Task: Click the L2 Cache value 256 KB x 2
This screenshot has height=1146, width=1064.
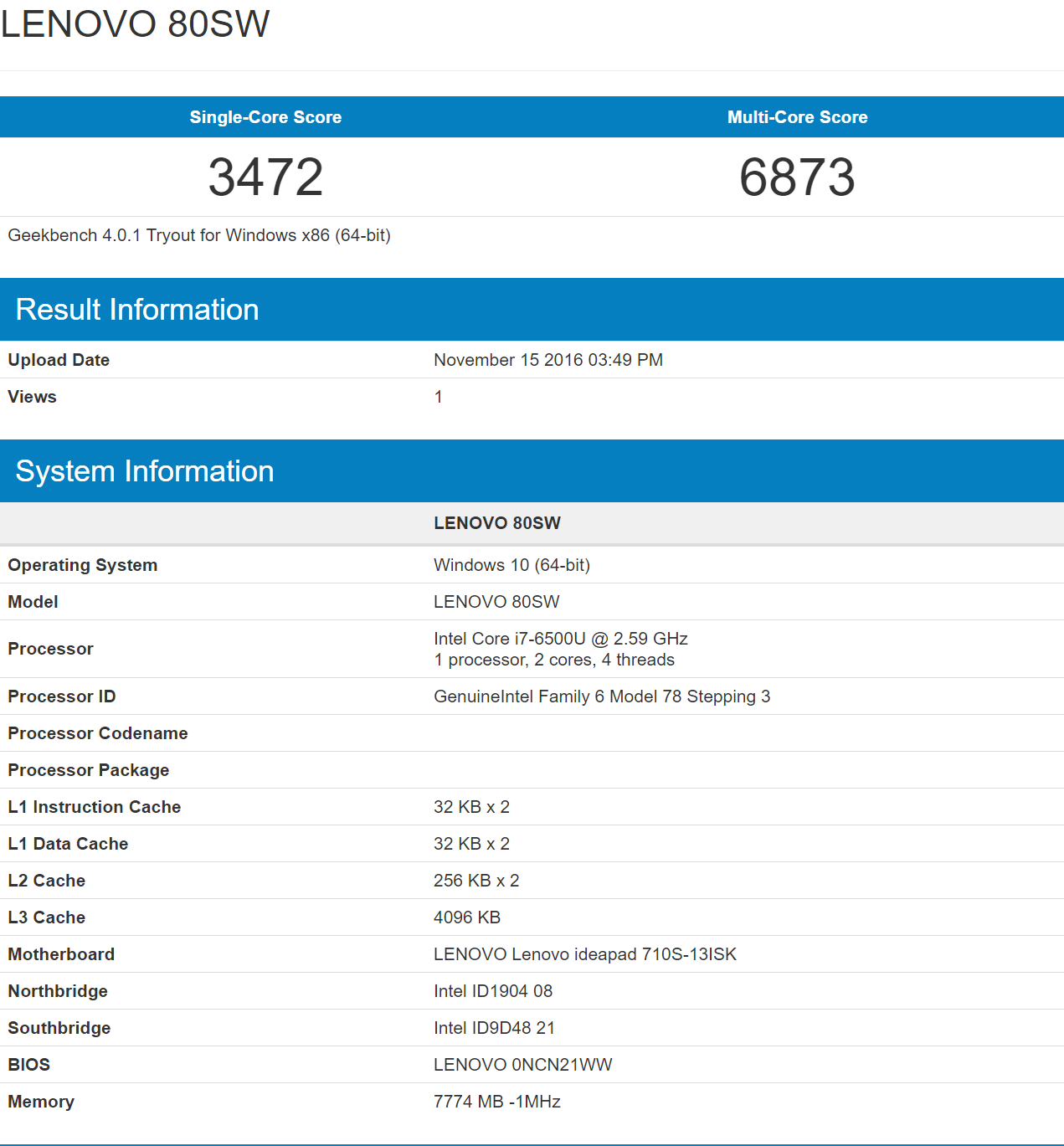Action: 476,881
